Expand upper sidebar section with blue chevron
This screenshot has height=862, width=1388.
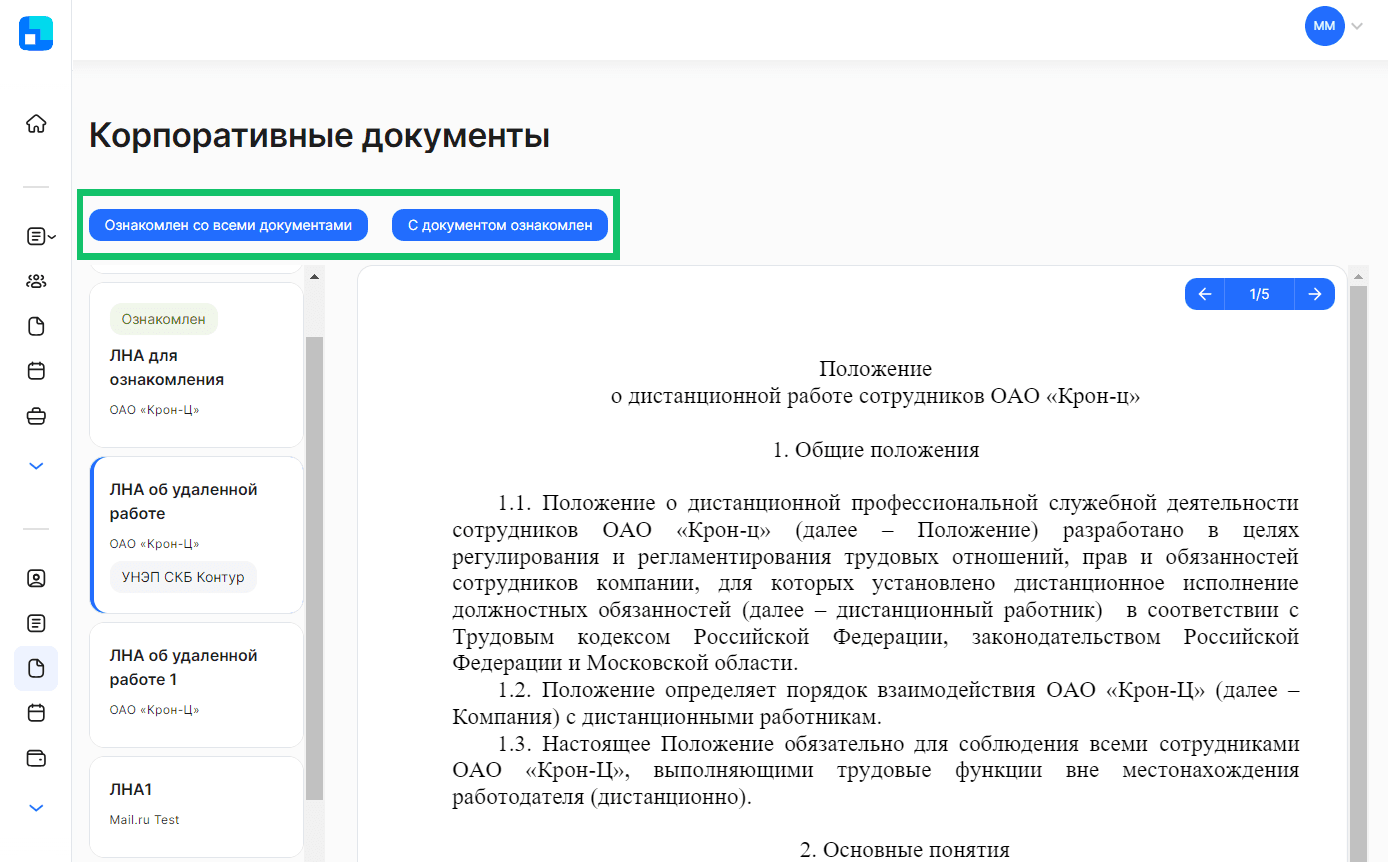click(36, 466)
